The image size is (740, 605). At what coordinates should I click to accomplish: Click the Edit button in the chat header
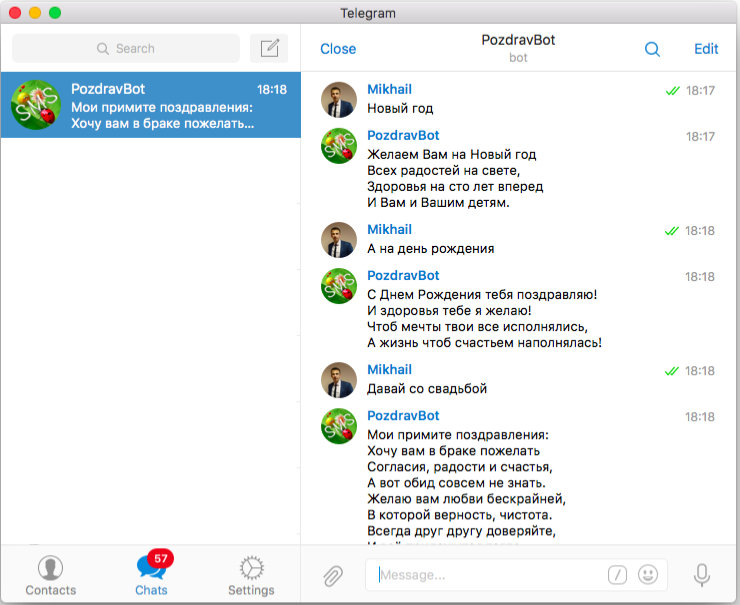(x=706, y=49)
